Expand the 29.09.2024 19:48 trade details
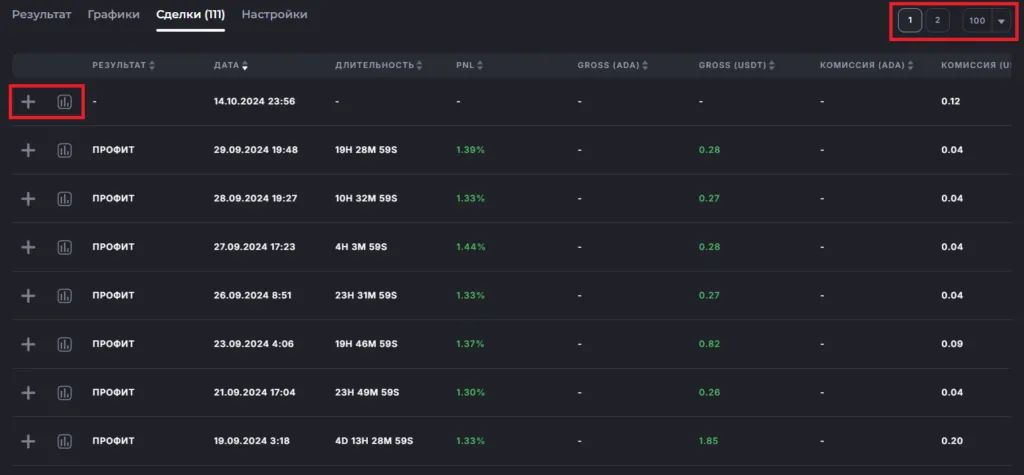 (28, 150)
